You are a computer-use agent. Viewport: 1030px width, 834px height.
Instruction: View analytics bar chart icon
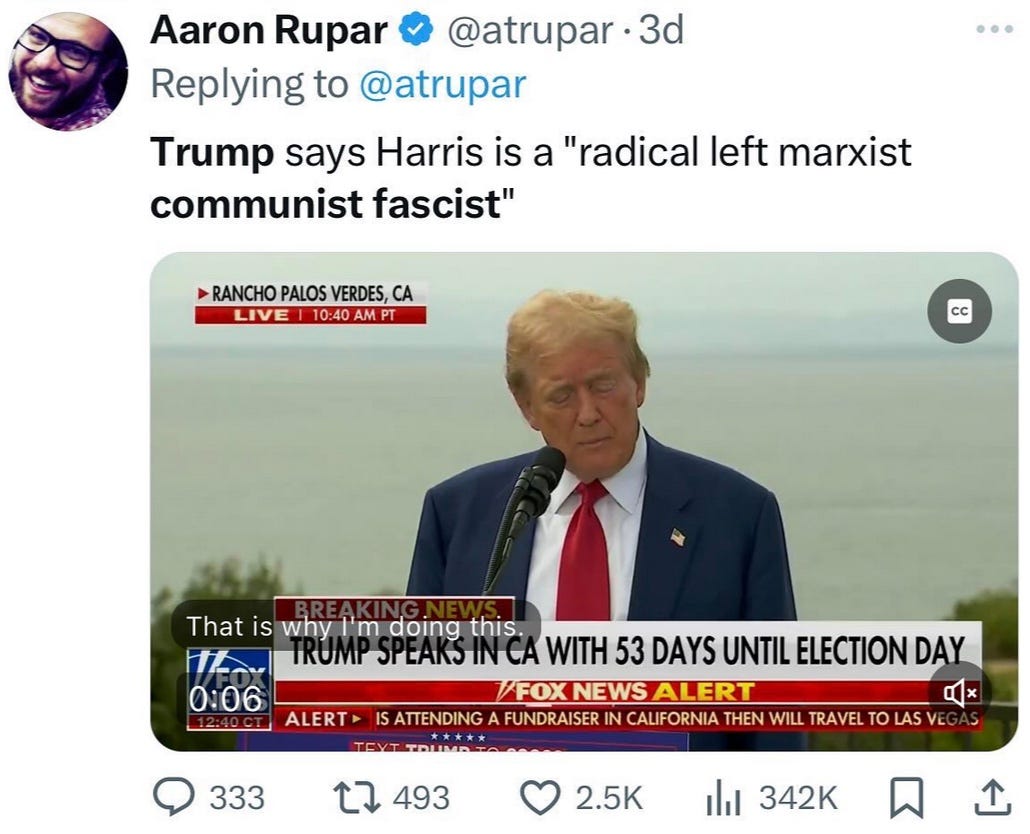(x=724, y=798)
